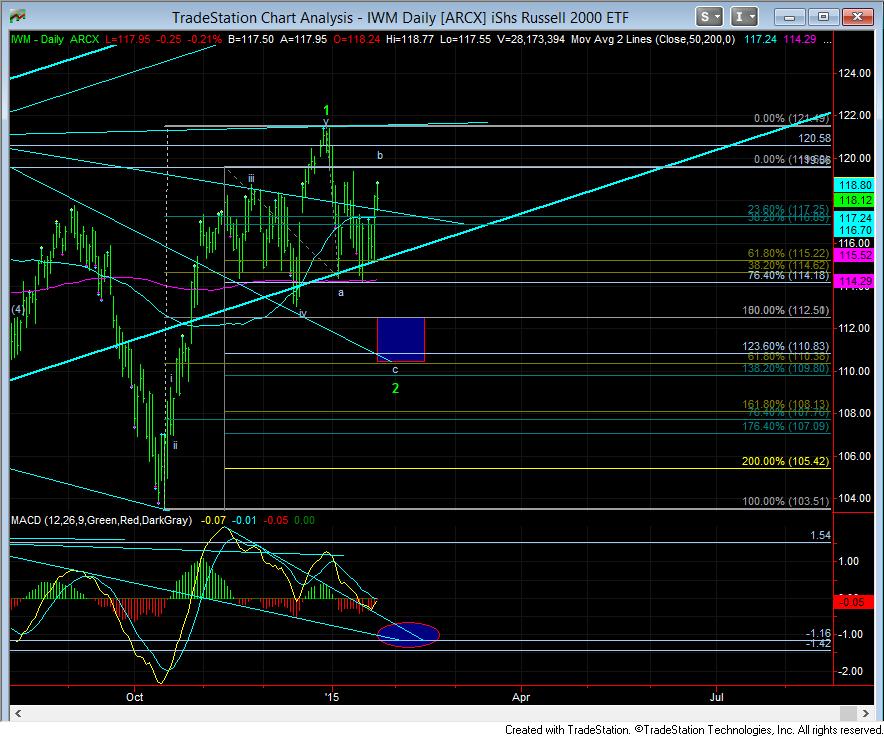Click the '104.00' price axis label

coord(854,498)
